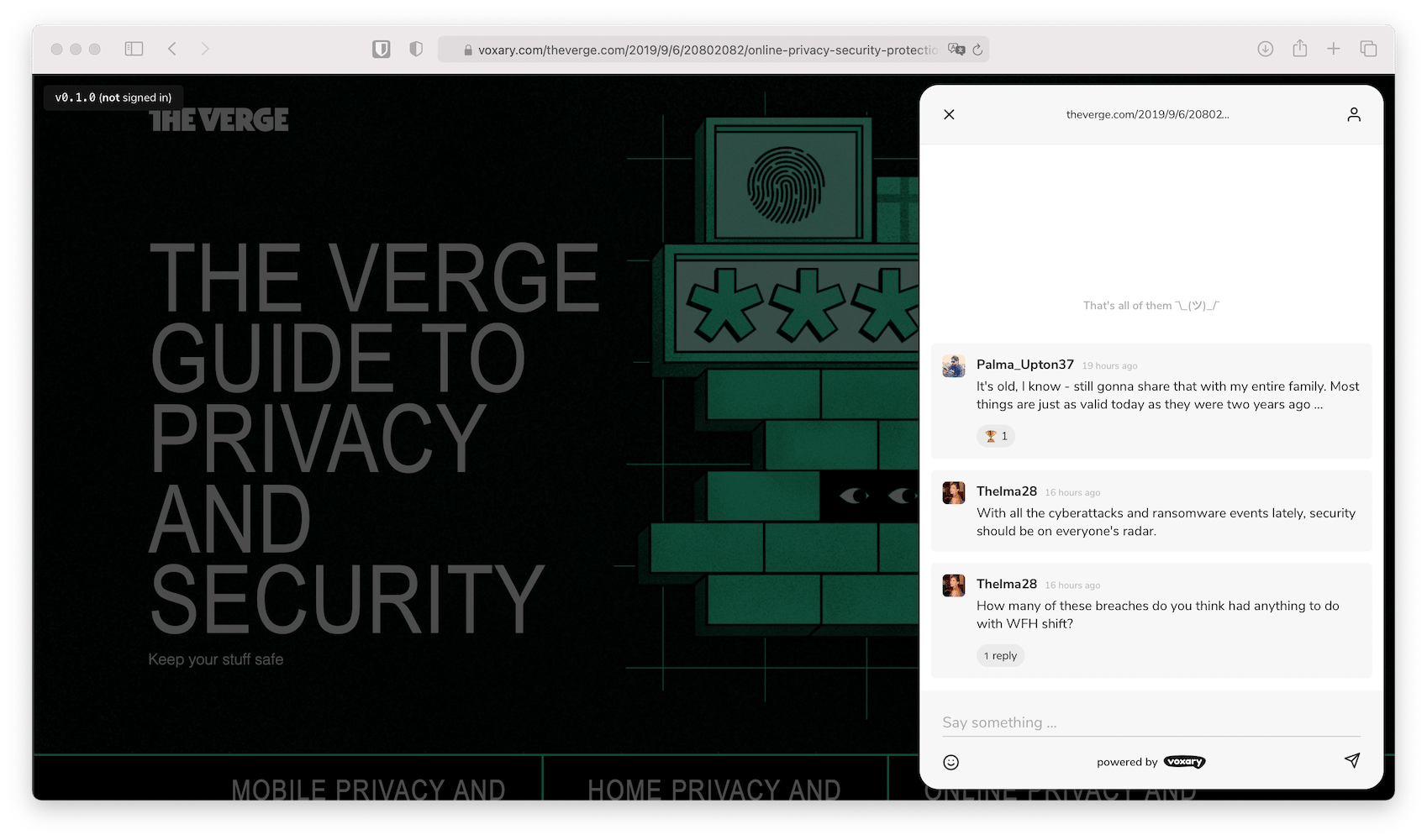The image size is (1427, 840).
Task: Open the Home Privacy And section
Action: 714,790
